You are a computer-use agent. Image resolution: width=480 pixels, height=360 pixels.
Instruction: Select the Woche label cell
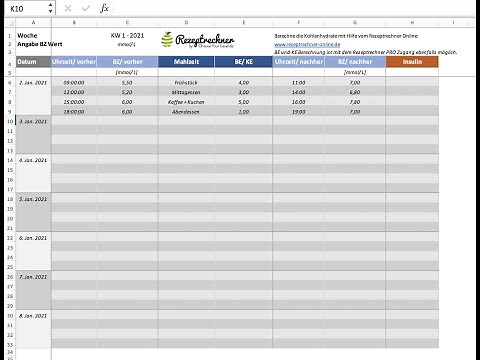[34, 35]
